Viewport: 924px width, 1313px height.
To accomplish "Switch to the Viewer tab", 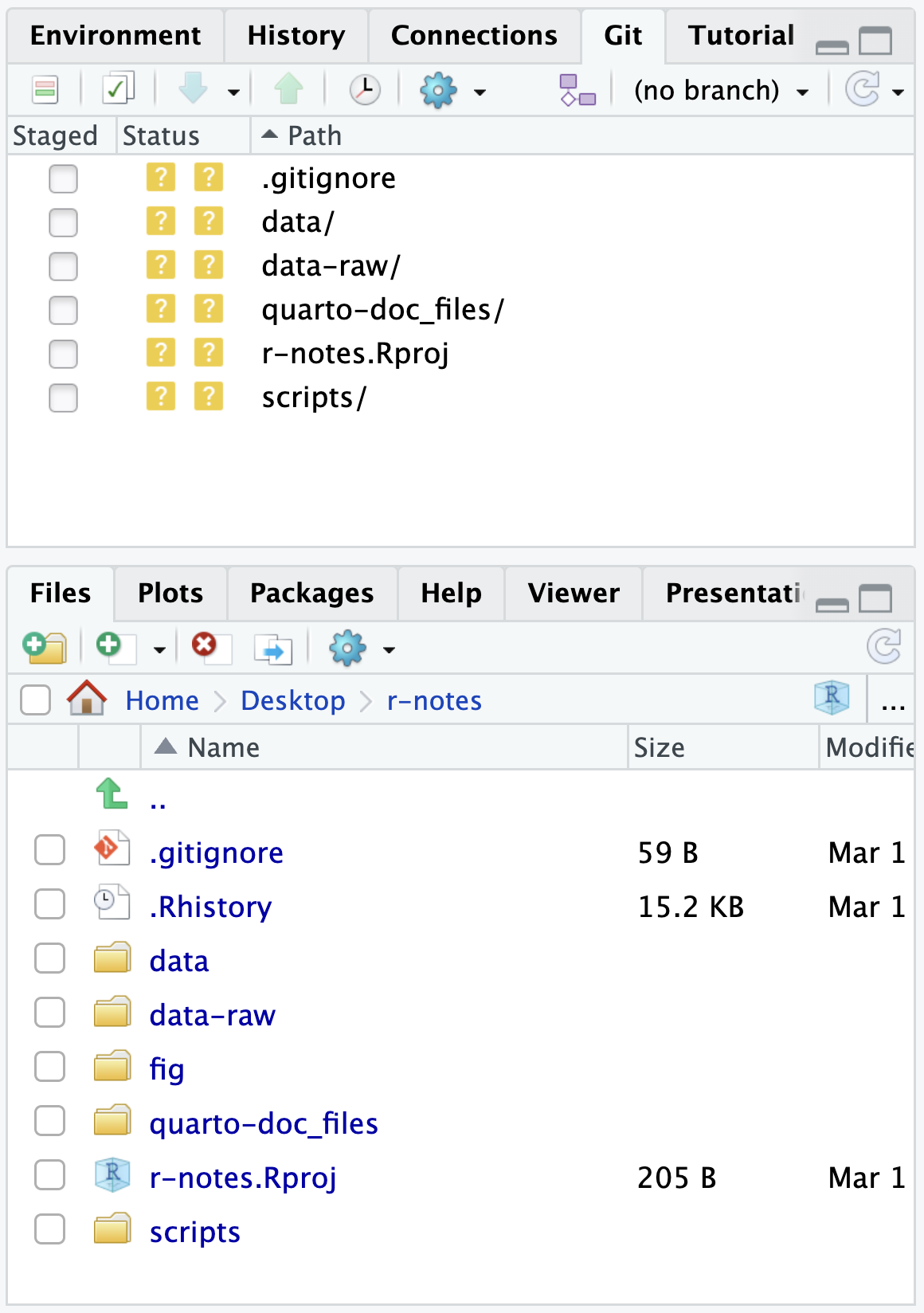I will point(574,593).
